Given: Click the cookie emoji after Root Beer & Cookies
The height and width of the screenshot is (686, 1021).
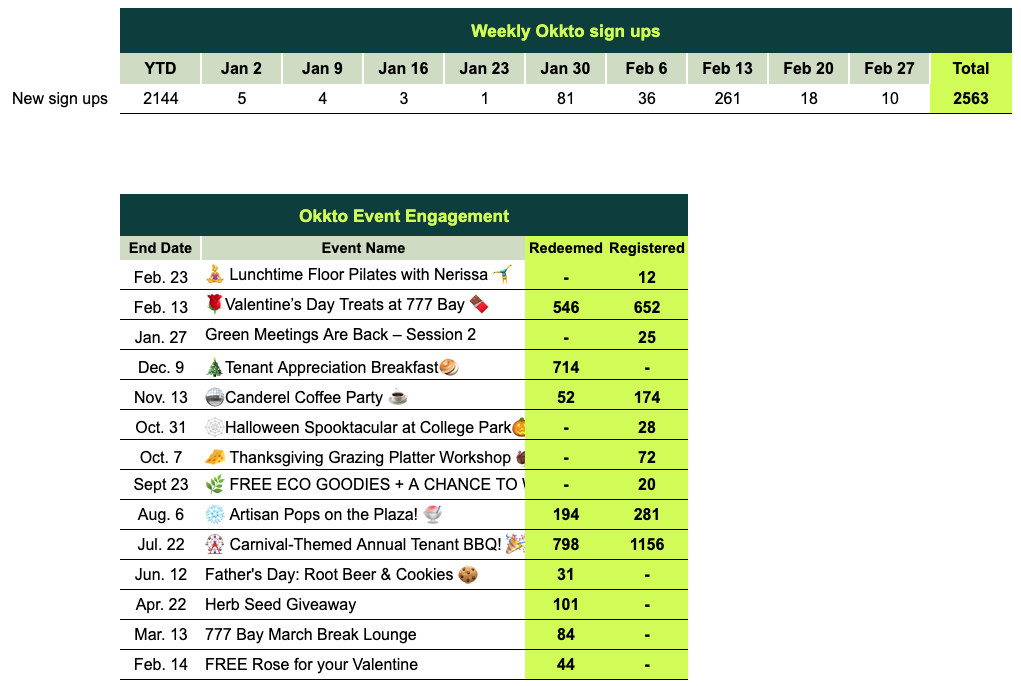Looking at the screenshot, I should [468, 575].
